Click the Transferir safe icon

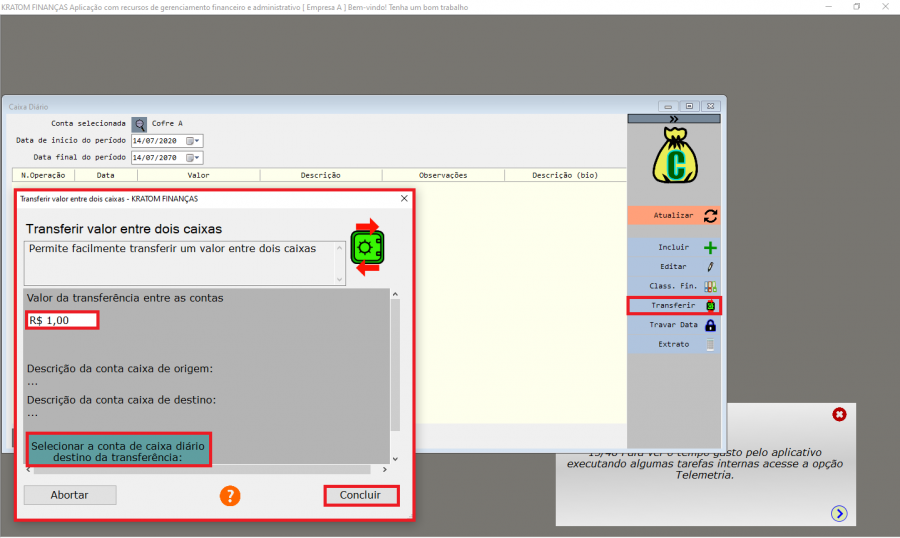click(x=711, y=305)
